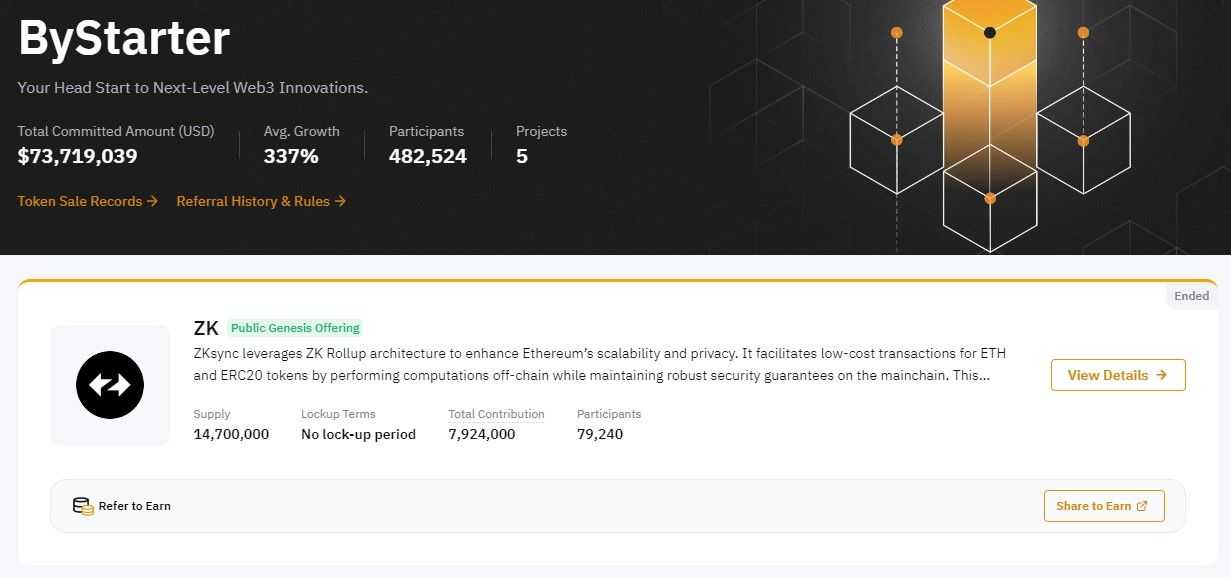Click the 482,524 participants figure
The image size is (1231, 577).
pyautogui.click(x=427, y=156)
